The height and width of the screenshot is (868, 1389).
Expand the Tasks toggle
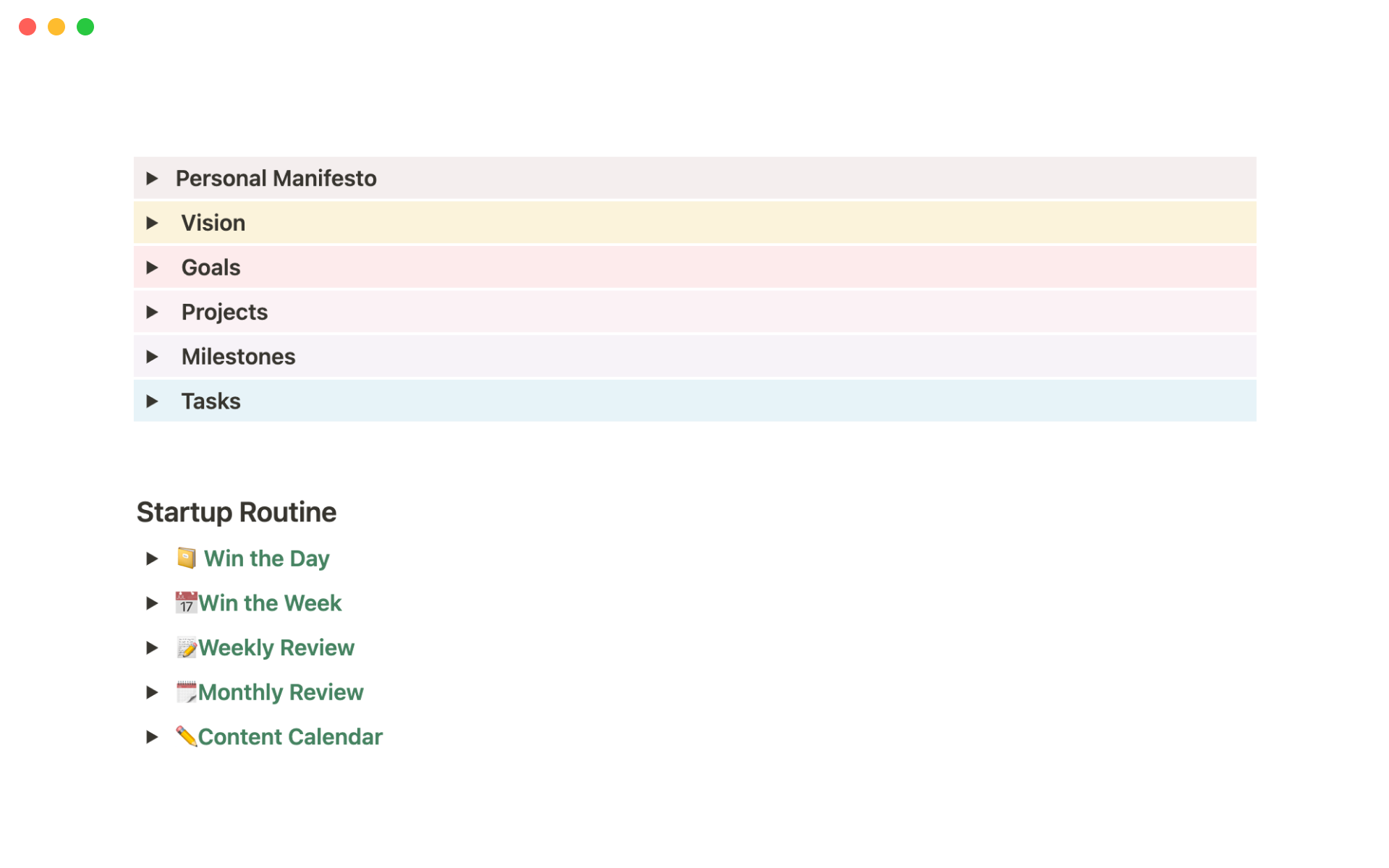coord(153,401)
